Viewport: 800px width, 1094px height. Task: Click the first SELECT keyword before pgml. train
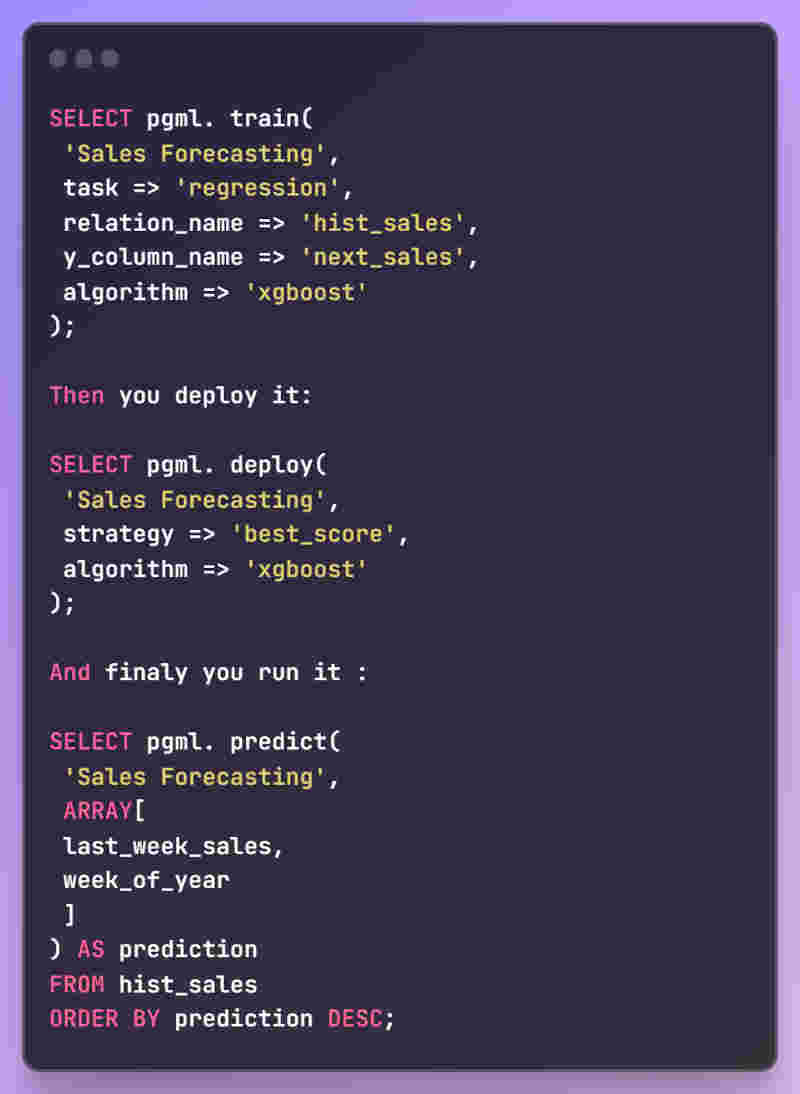(91, 119)
